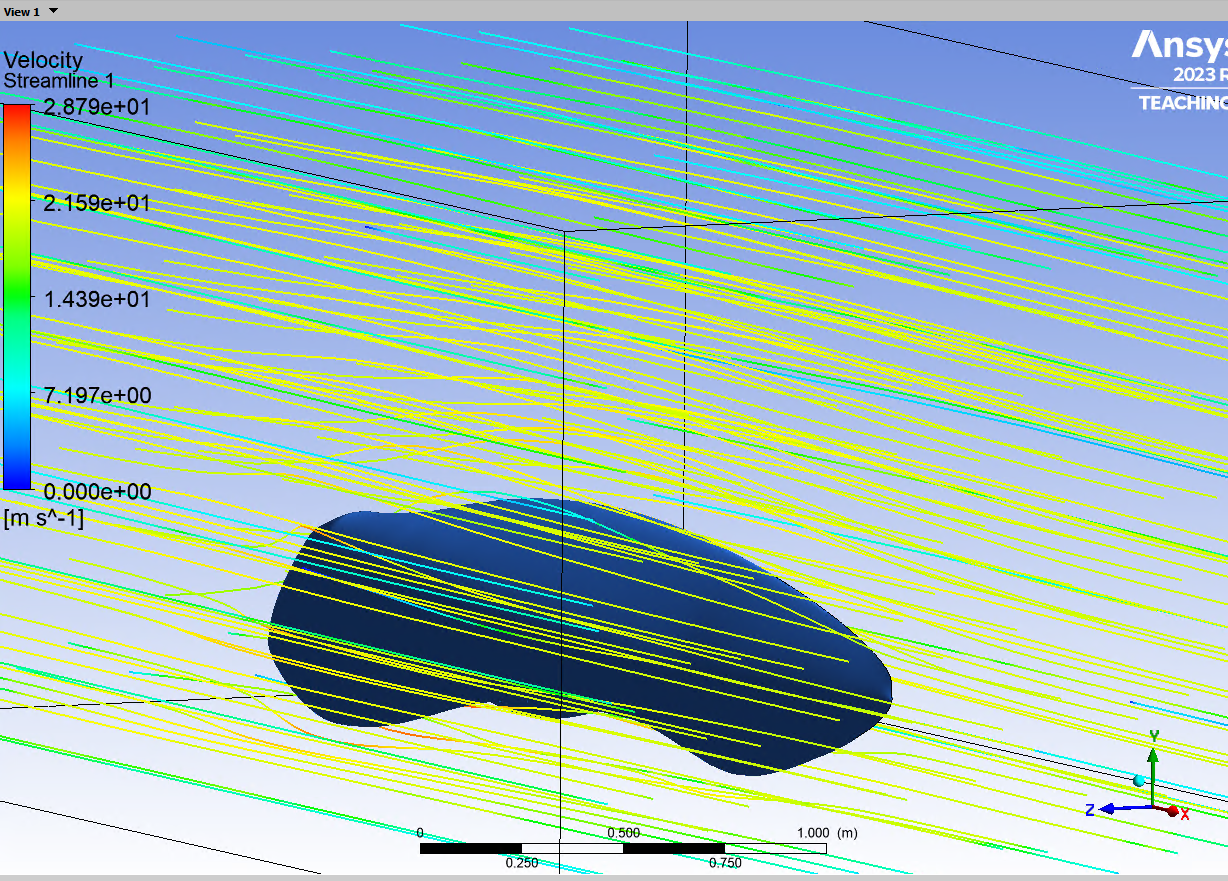Click the legend value 1.439e+01
The image size is (1228, 881).
click(x=97, y=299)
